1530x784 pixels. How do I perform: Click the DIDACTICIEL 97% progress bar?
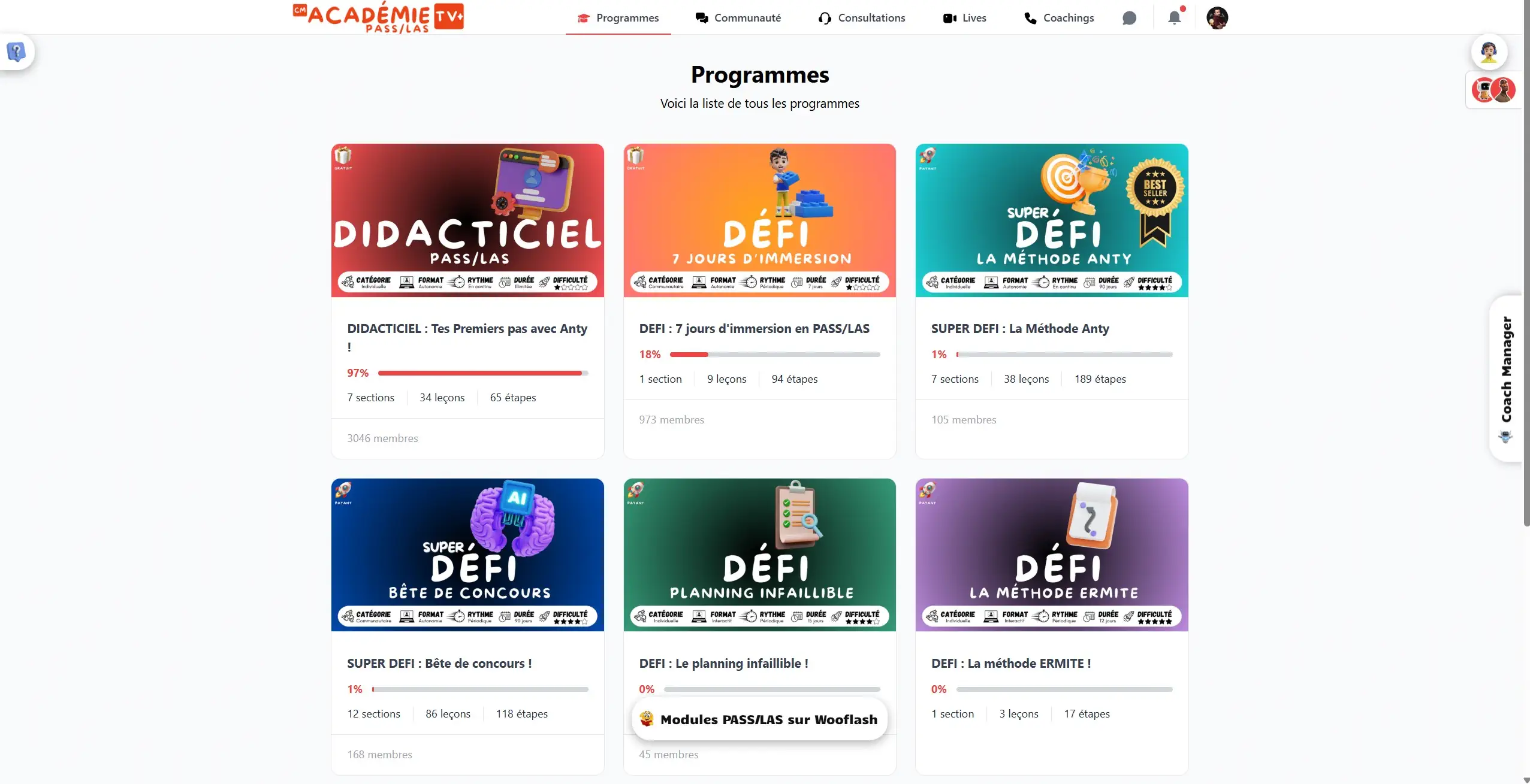pyautogui.click(x=483, y=373)
